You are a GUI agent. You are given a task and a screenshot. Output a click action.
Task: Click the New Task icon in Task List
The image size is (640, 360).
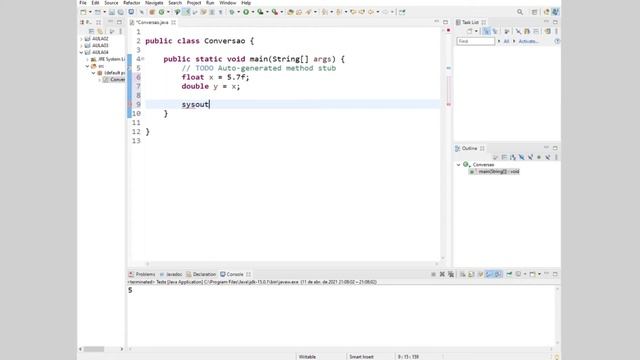[470, 31]
